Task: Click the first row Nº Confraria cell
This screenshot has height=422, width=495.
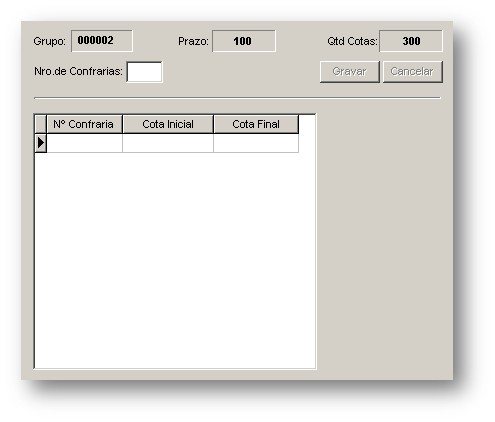Action: point(85,143)
